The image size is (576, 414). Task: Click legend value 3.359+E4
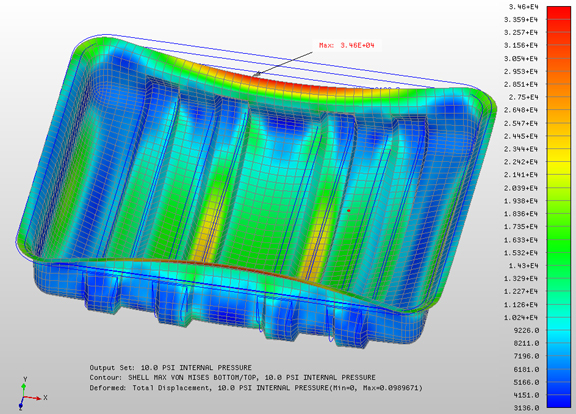(521, 19)
